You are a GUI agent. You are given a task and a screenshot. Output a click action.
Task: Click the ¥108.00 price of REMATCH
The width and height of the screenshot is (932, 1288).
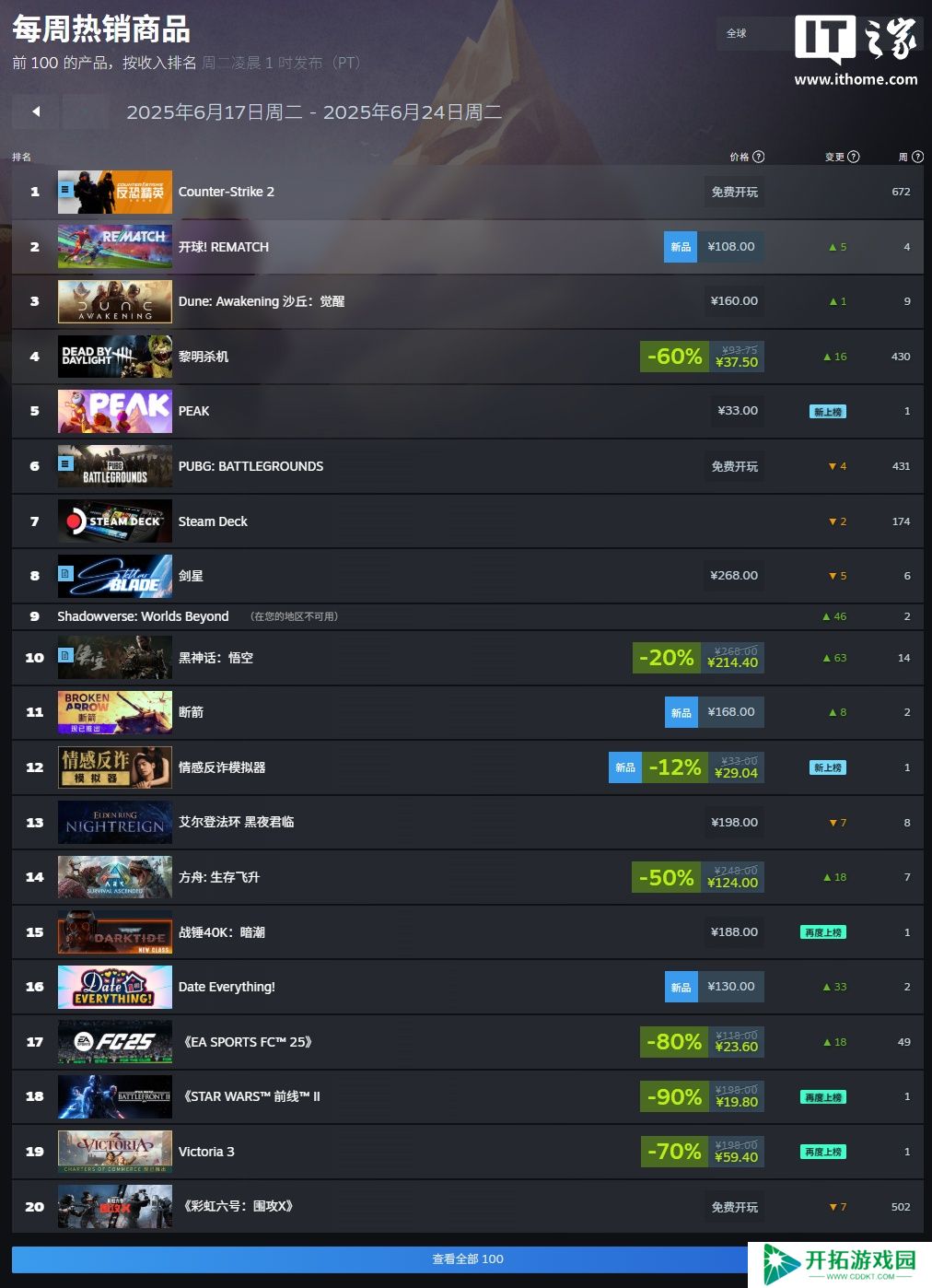pos(731,247)
